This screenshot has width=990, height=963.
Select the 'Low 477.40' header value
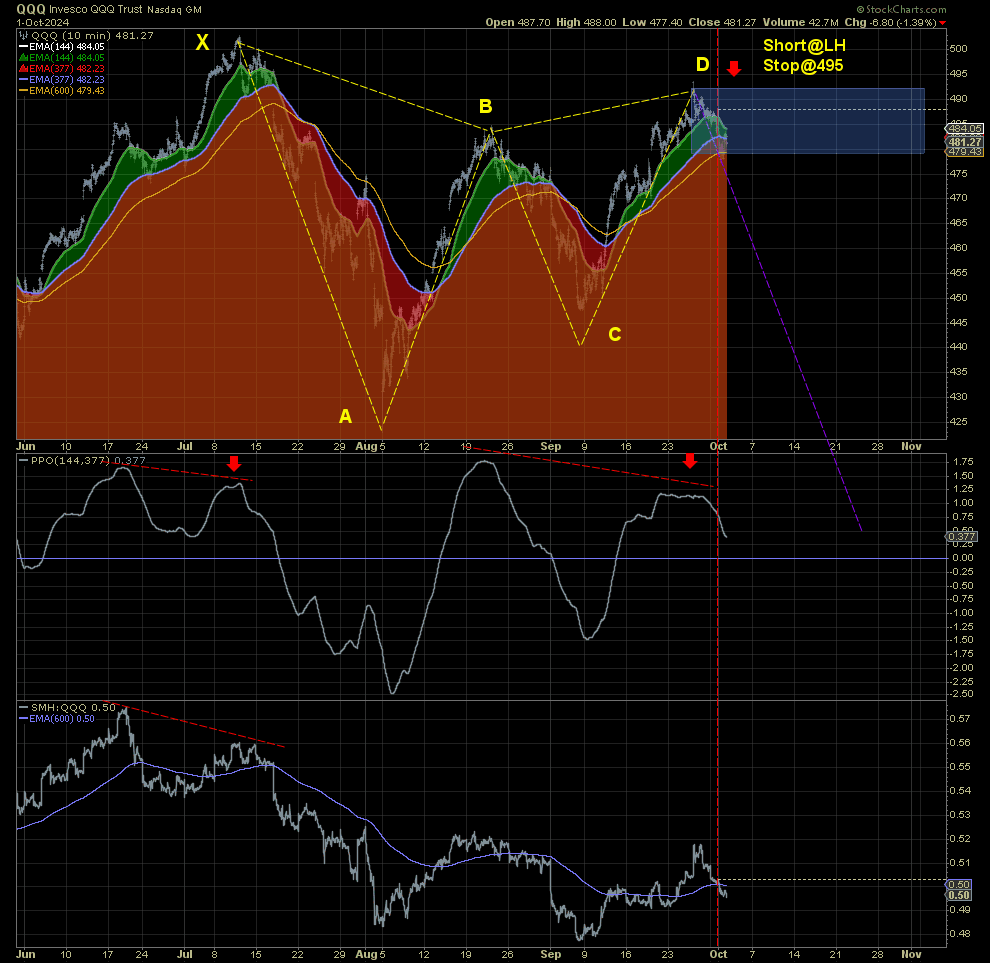(652, 22)
